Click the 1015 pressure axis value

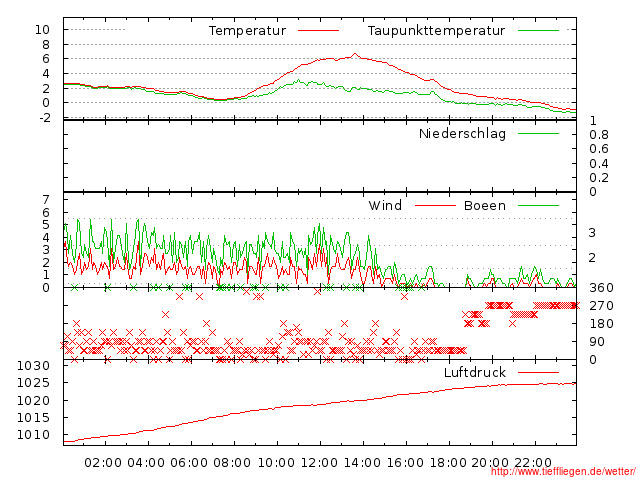33,418
